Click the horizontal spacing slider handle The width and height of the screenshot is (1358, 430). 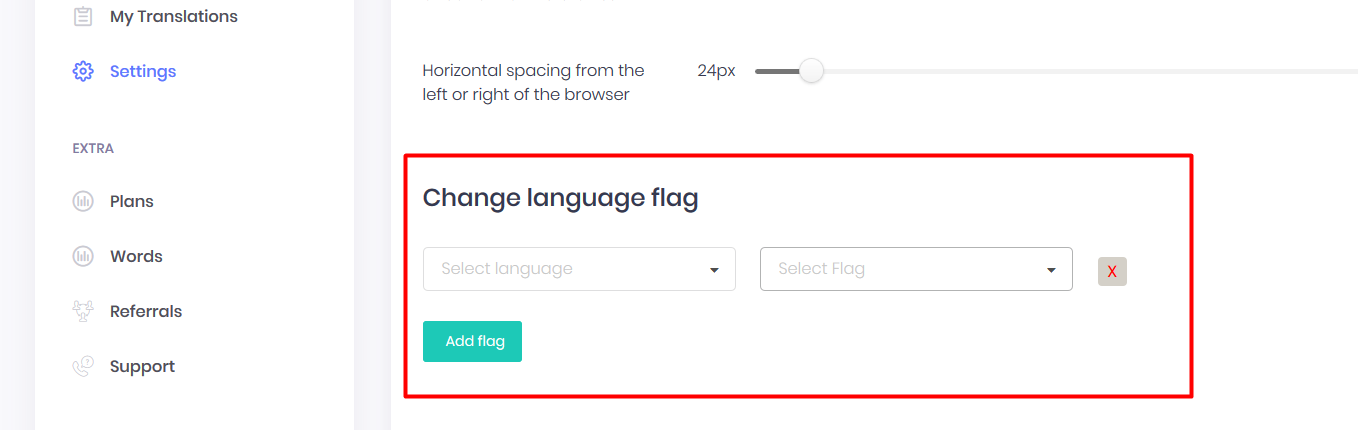pos(811,71)
